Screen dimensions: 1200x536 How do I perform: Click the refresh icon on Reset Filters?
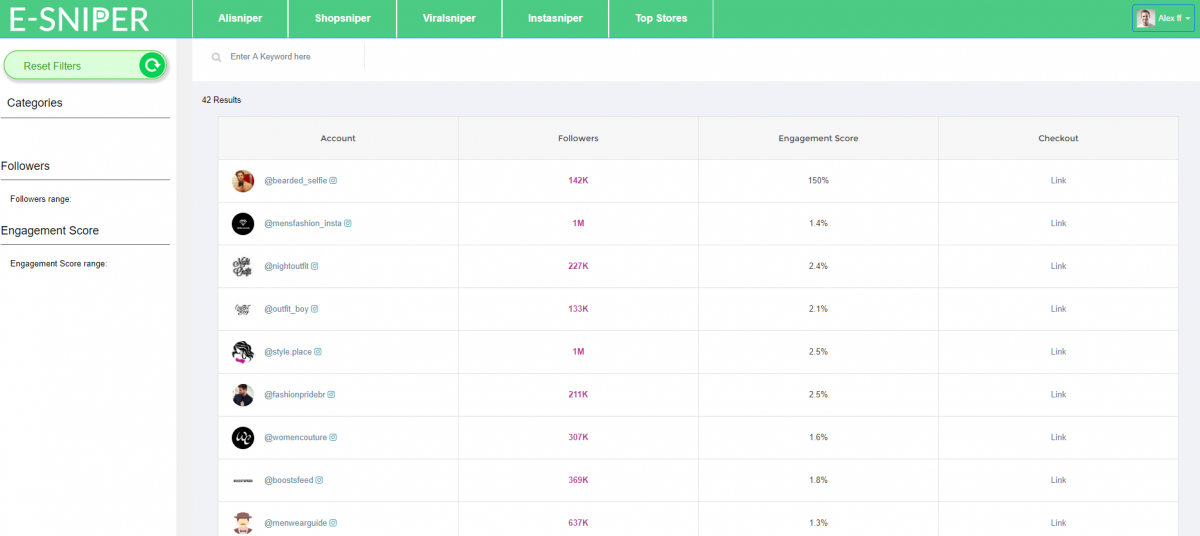pos(151,66)
